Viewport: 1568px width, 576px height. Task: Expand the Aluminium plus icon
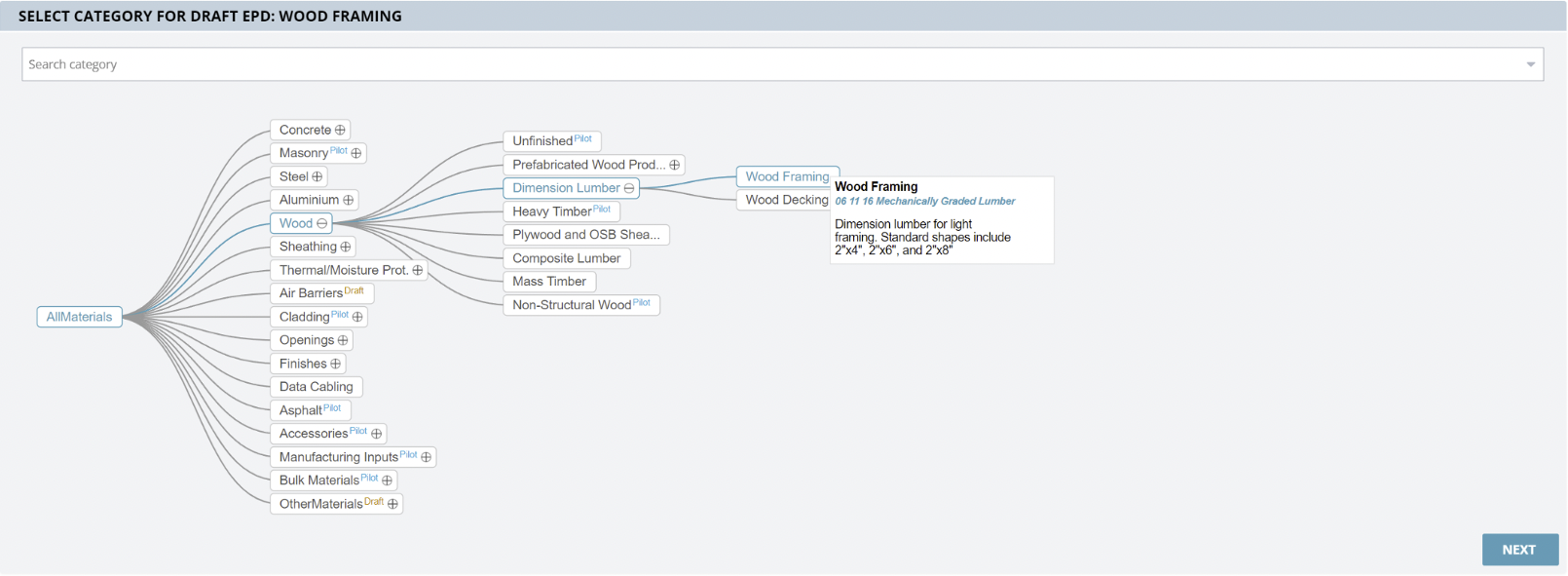coord(348,201)
